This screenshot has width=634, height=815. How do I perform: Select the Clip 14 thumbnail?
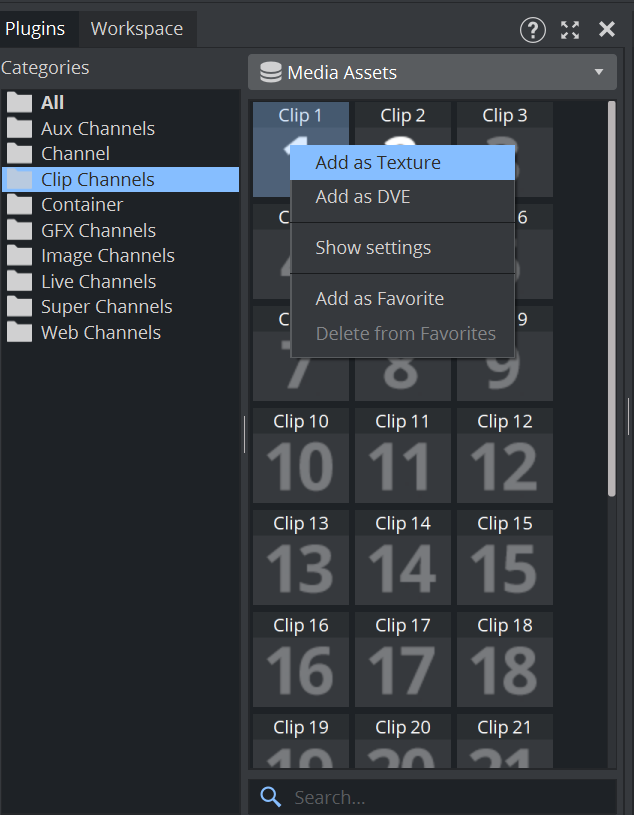403,557
